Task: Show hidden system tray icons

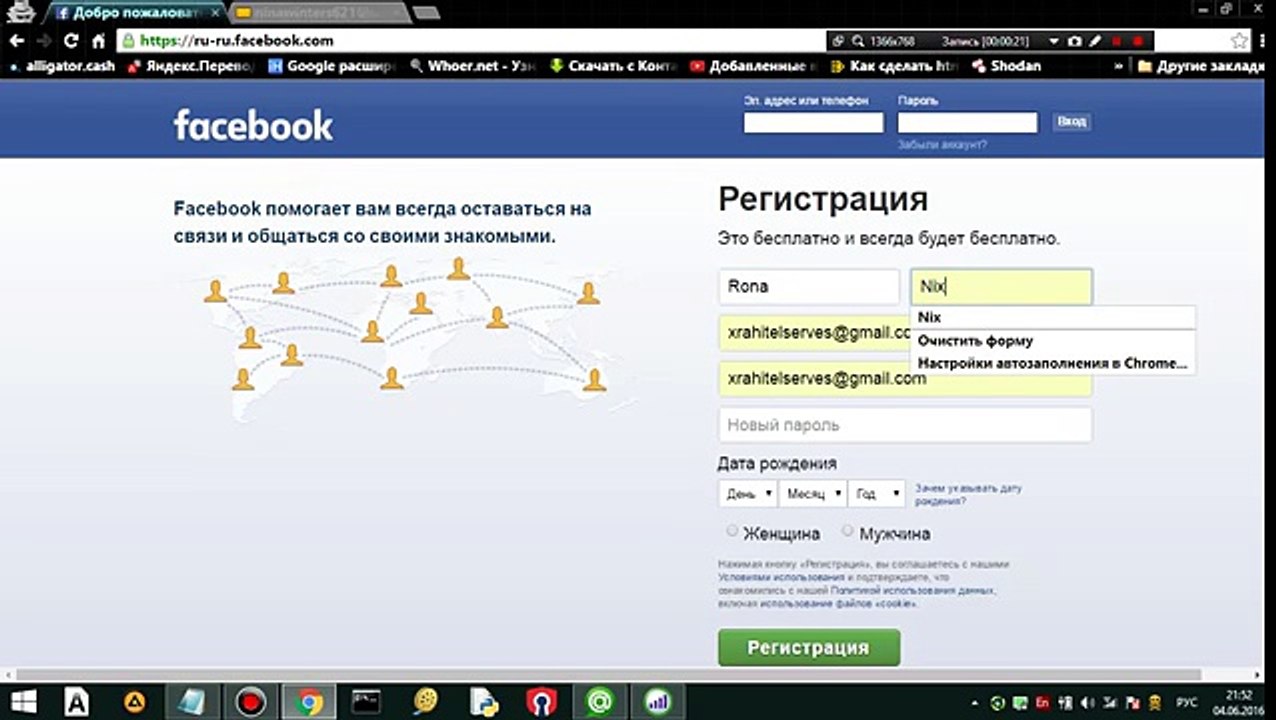Action: pos(976,702)
